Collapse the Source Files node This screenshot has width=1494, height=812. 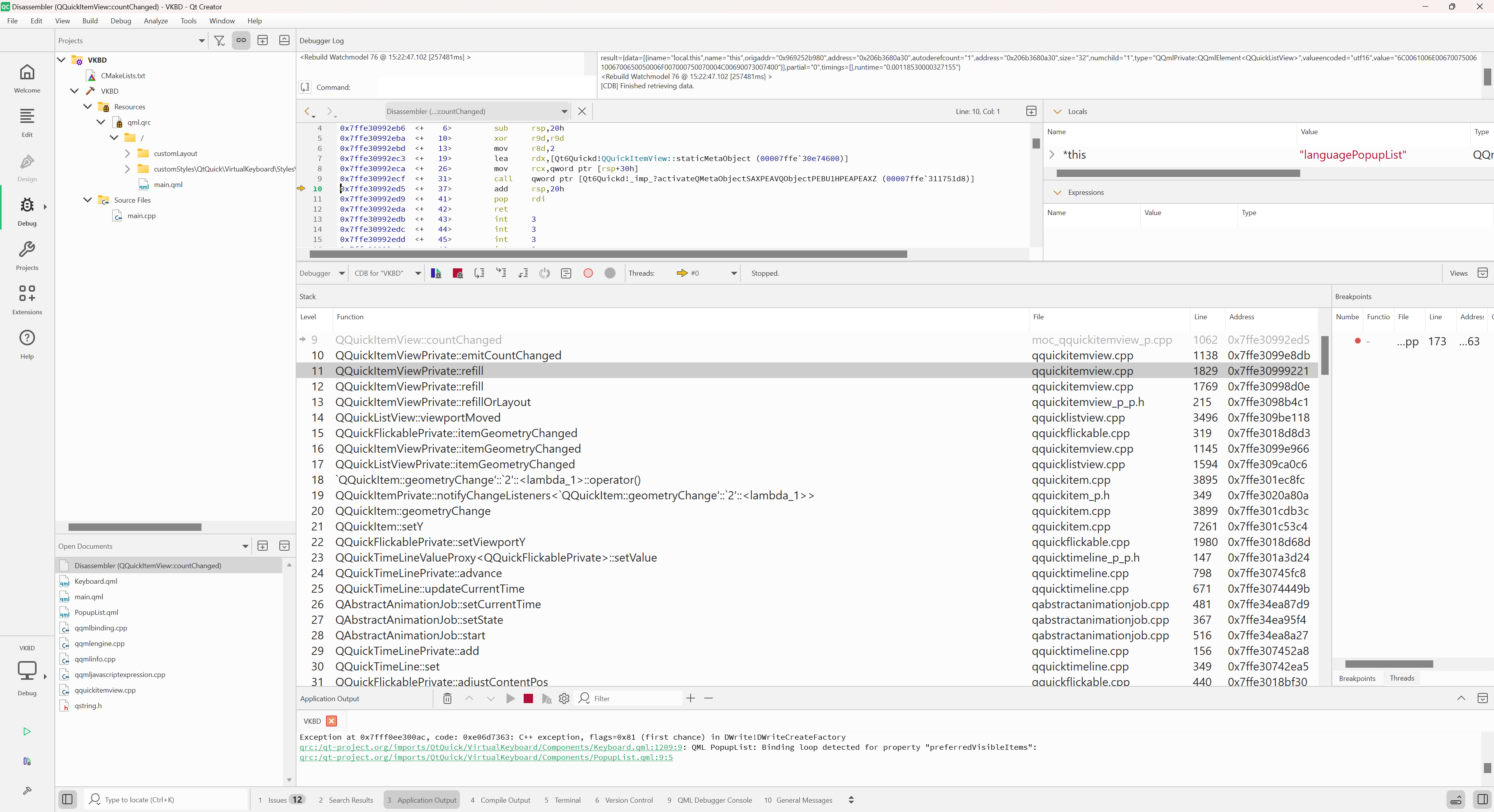(x=88, y=200)
